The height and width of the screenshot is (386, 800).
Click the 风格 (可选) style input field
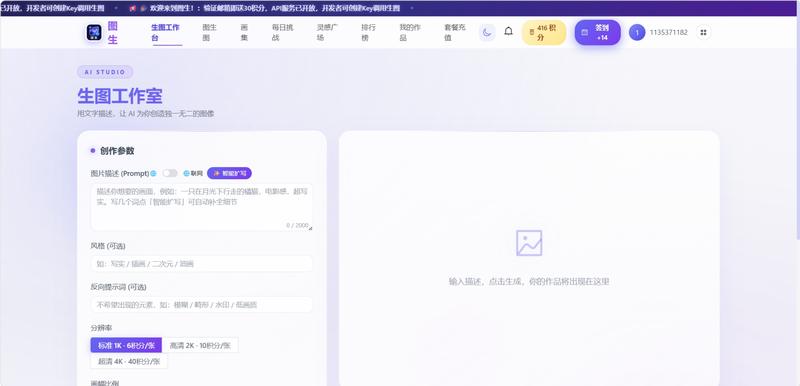coord(202,264)
